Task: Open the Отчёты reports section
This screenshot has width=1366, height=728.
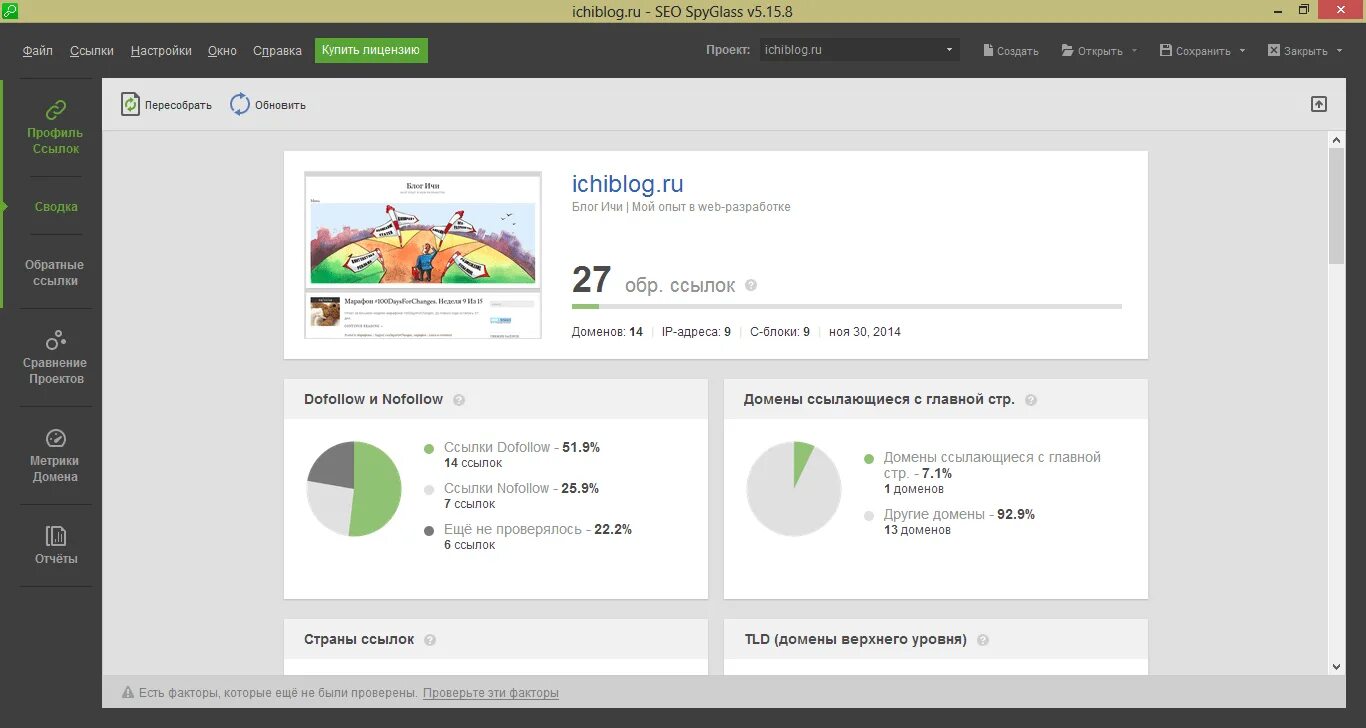Action: click(56, 545)
